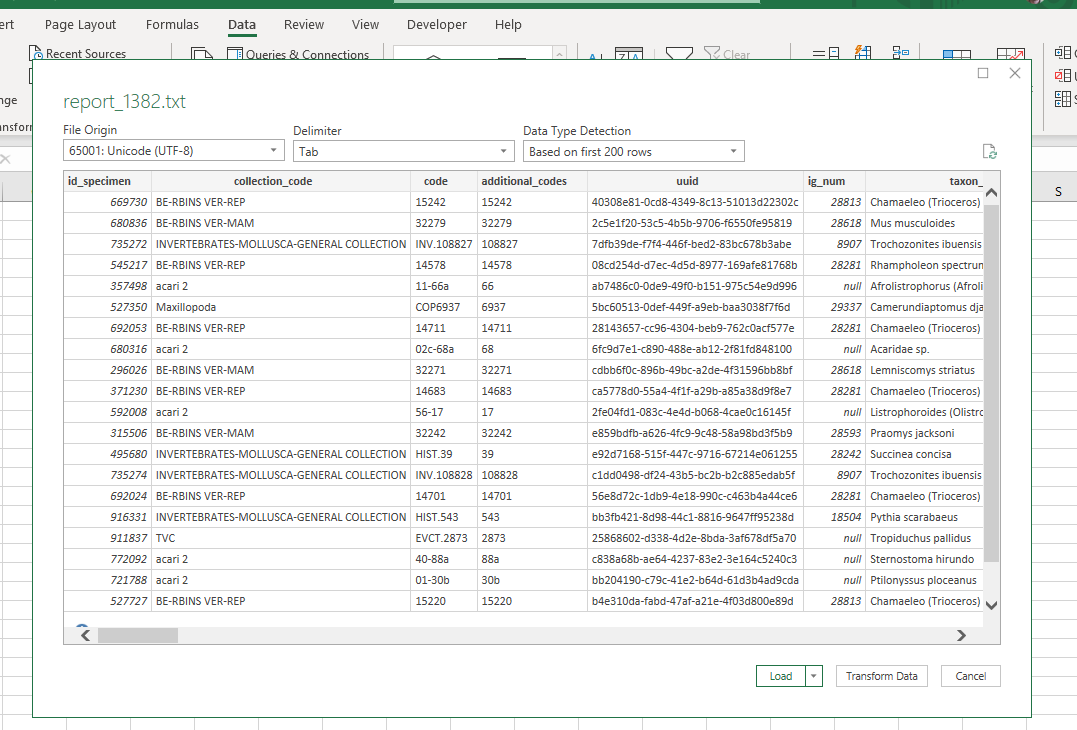Viewport: 1077px width, 730px height.
Task: Select the Filter funnel icon
Action: click(x=679, y=52)
